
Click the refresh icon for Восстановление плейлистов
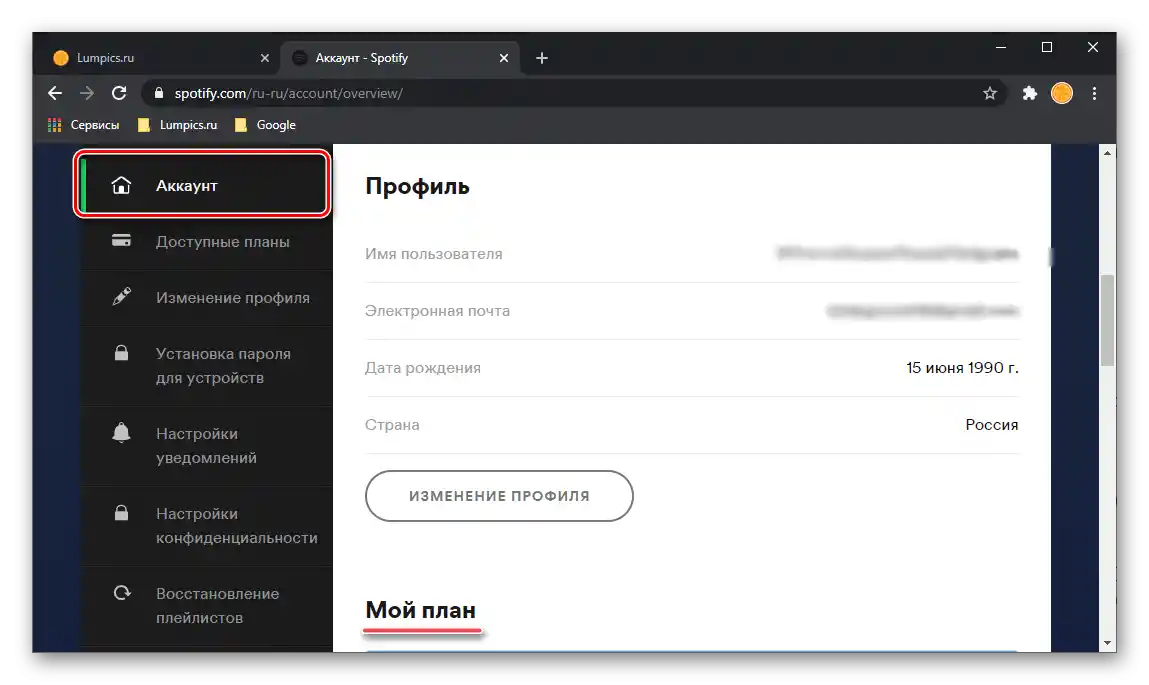tap(121, 592)
